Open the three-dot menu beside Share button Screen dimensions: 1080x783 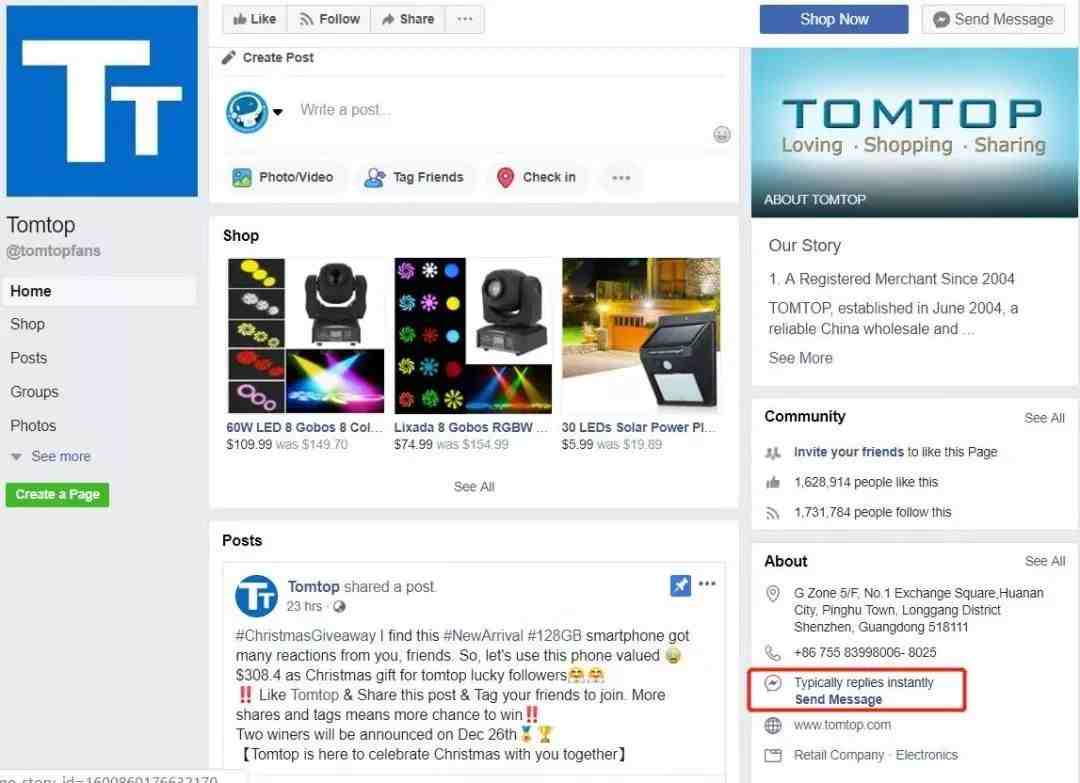click(465, 19)
